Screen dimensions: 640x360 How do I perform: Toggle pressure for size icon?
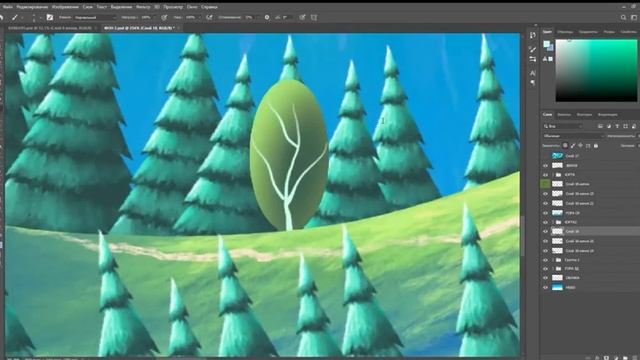(302, 18)
